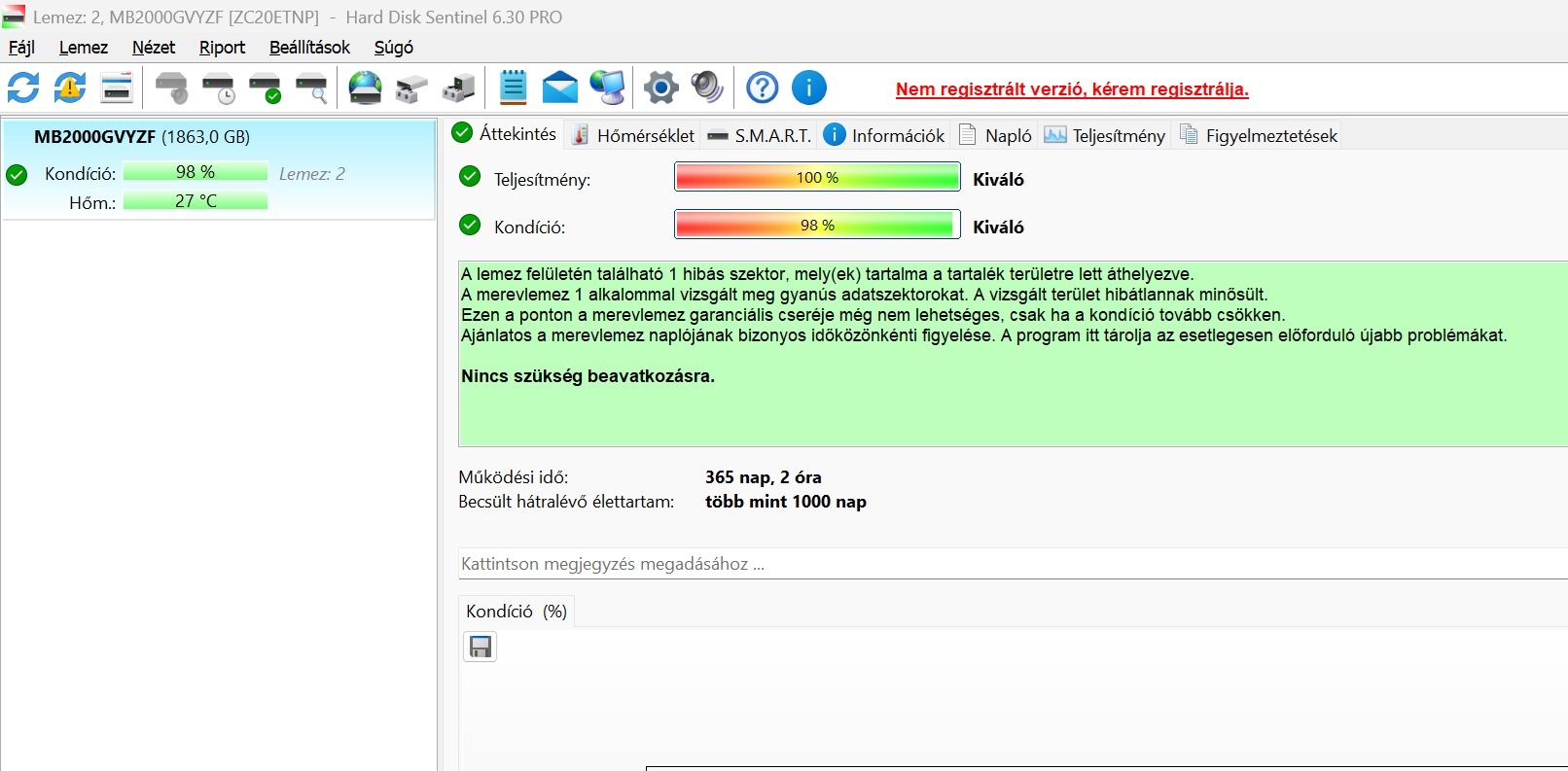Click the blue info circle toolbar icon
This screenshot has height=771, width=1568.
809,88
